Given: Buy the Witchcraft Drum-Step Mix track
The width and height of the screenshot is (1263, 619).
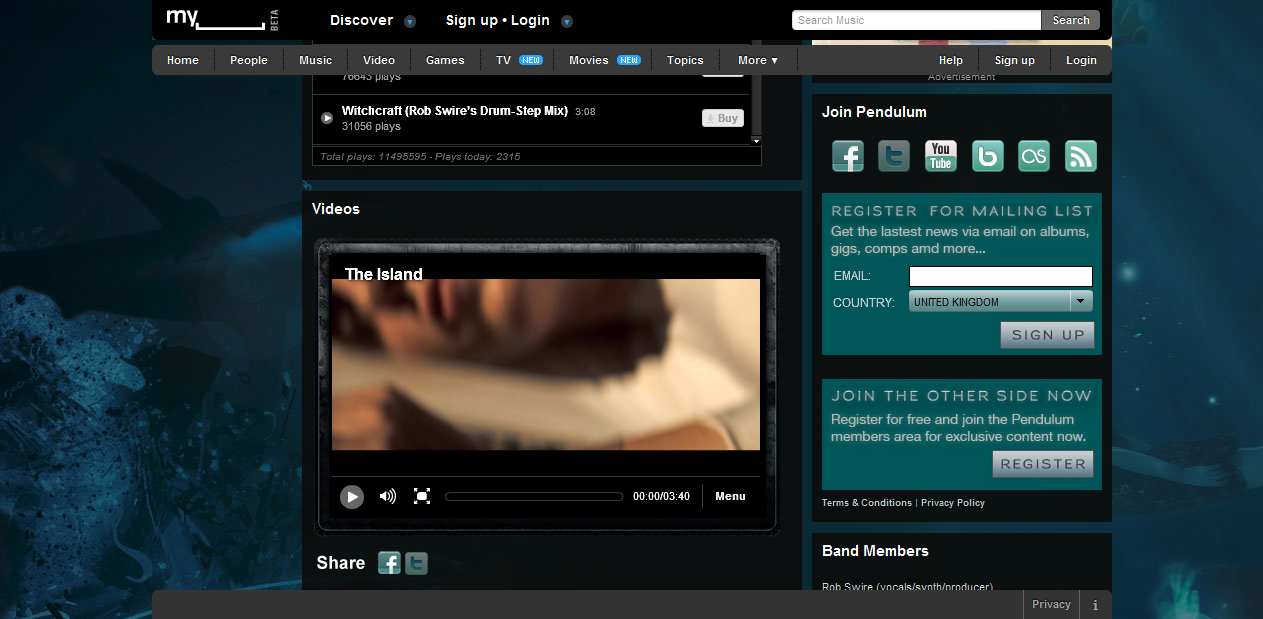Looking at the screenshot, I should point(723,118).
